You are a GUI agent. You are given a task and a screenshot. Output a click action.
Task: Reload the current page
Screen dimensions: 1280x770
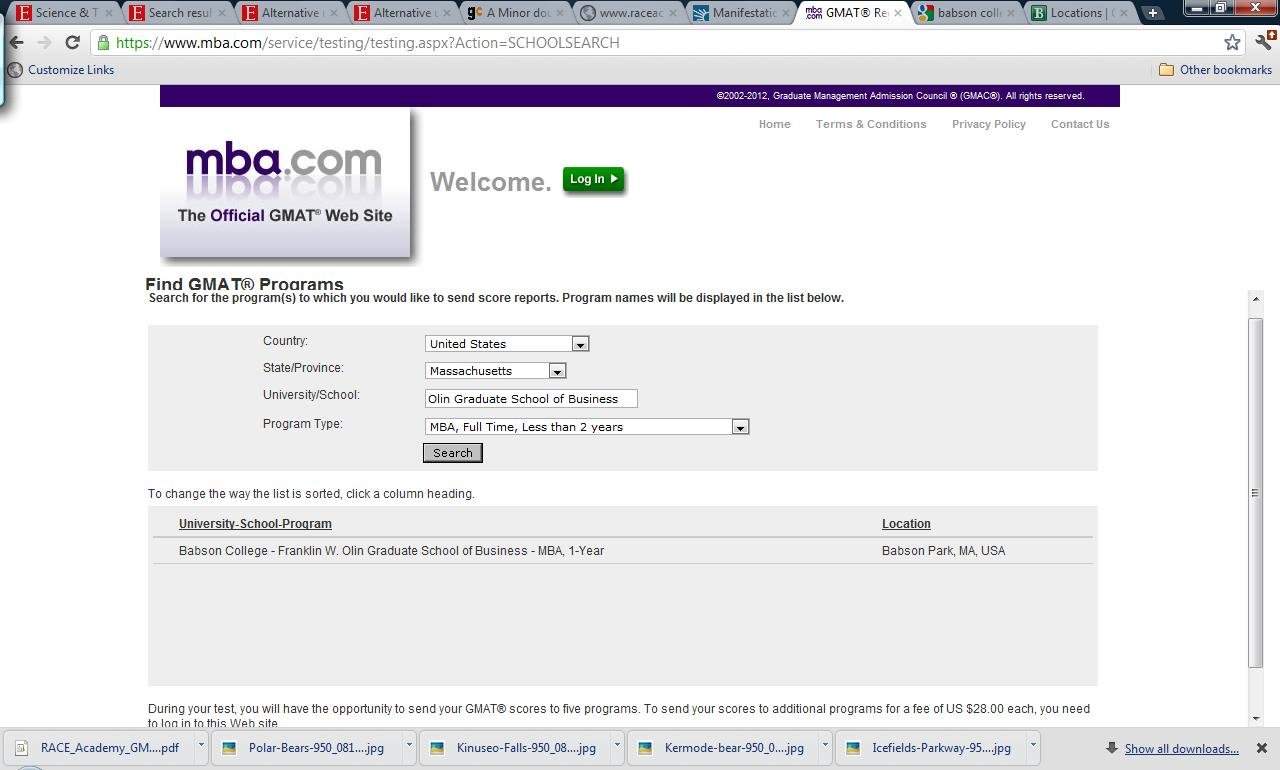[x=72, y=42]
